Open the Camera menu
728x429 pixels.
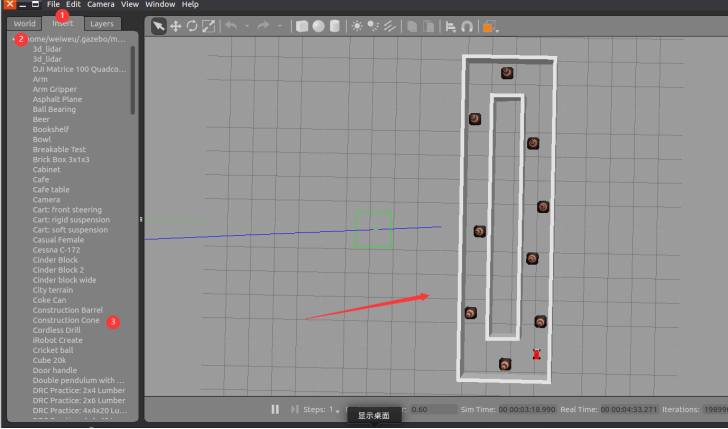[x=101, y=5]
